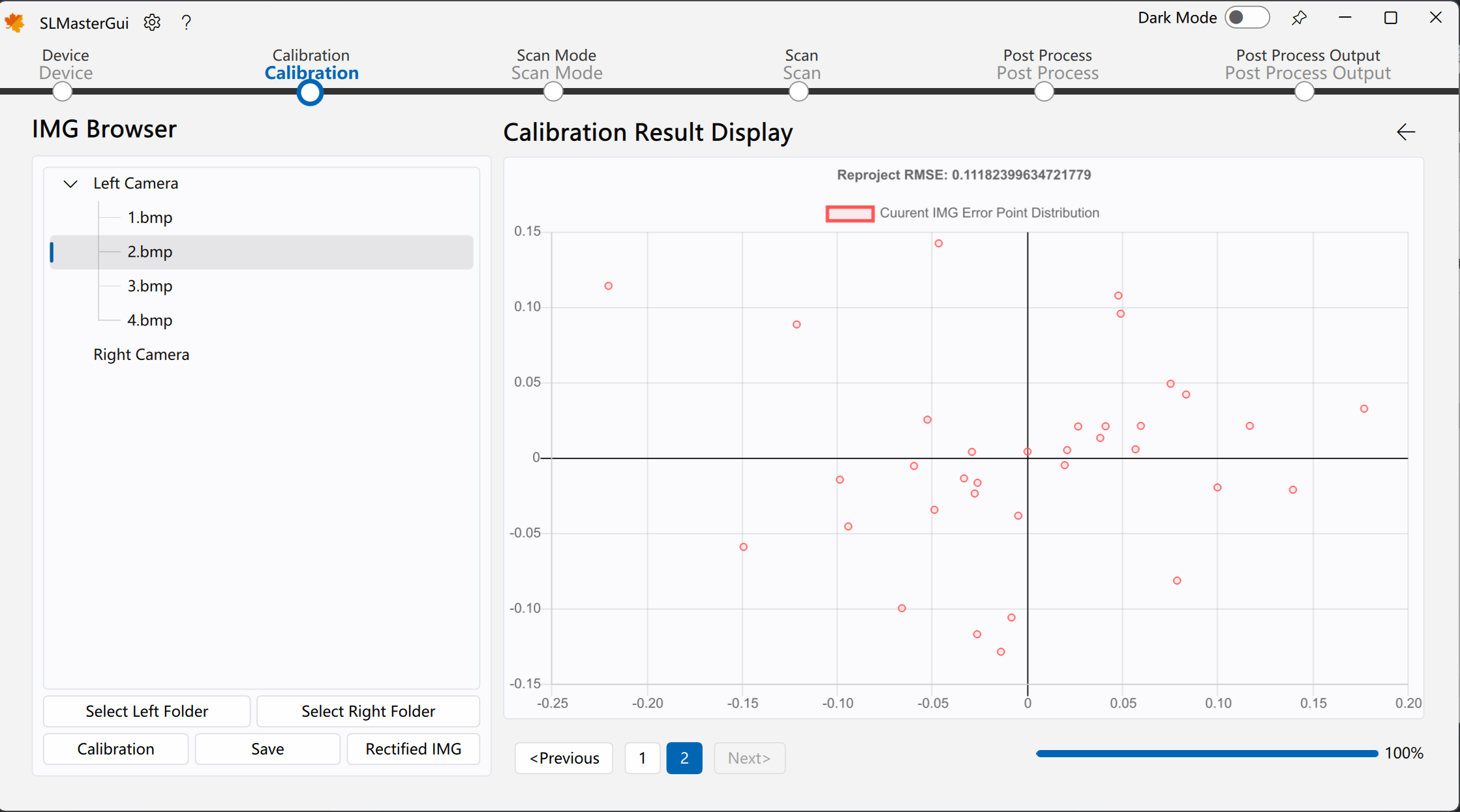Image resolution: width=1460 pixels, height=812 pixels.
Task: Toggle Dark Mode switch
Action: 1246,18
